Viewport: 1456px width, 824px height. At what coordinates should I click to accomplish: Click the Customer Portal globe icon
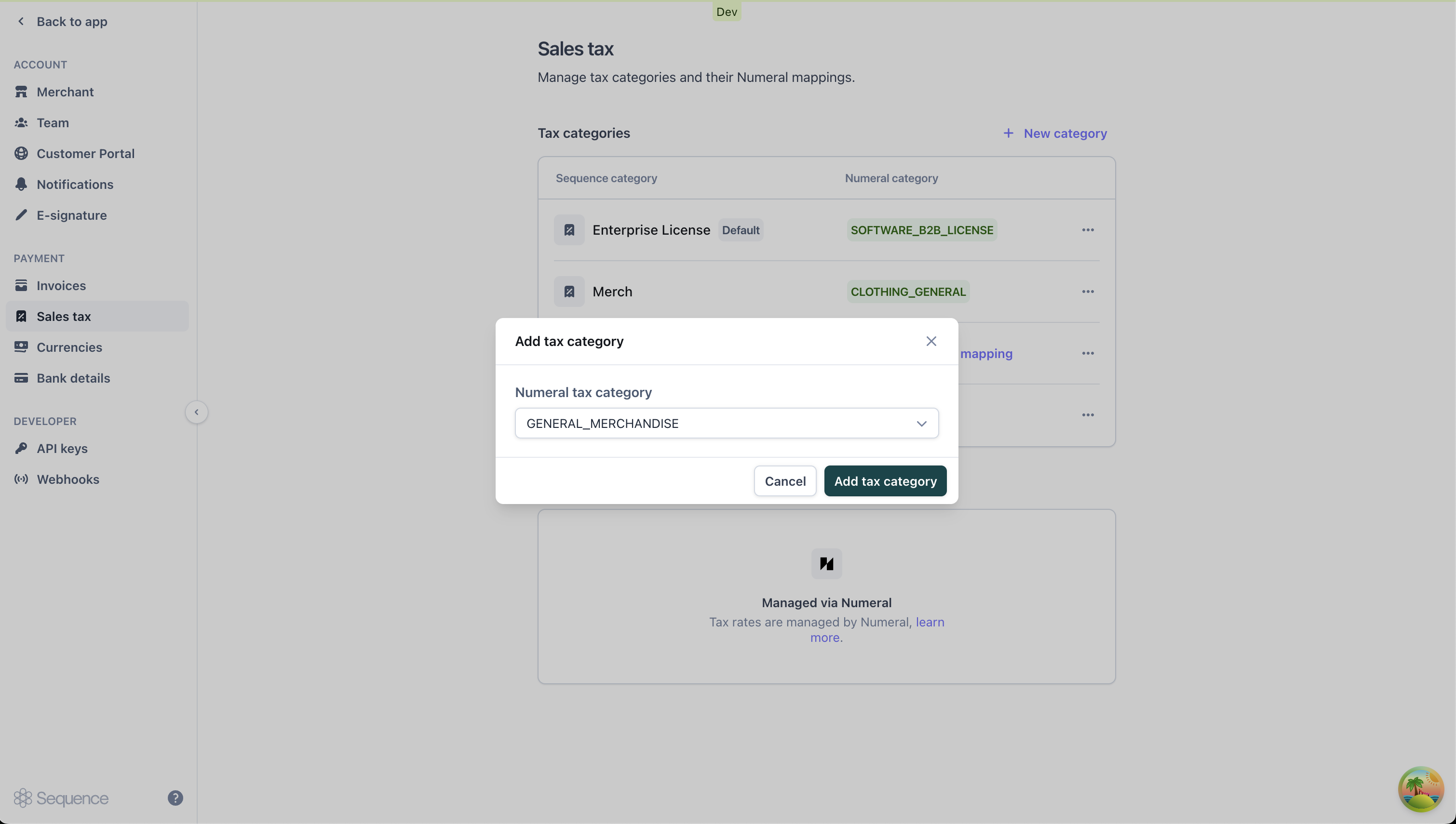(x=21, y=153)
